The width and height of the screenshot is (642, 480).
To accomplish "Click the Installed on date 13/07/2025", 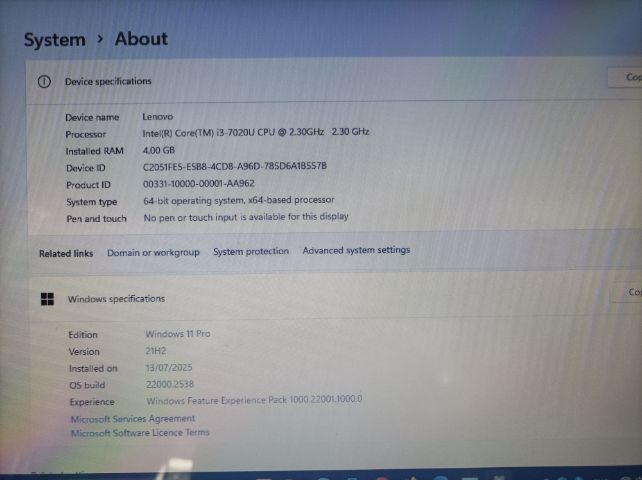I will [x=169, y=367].
